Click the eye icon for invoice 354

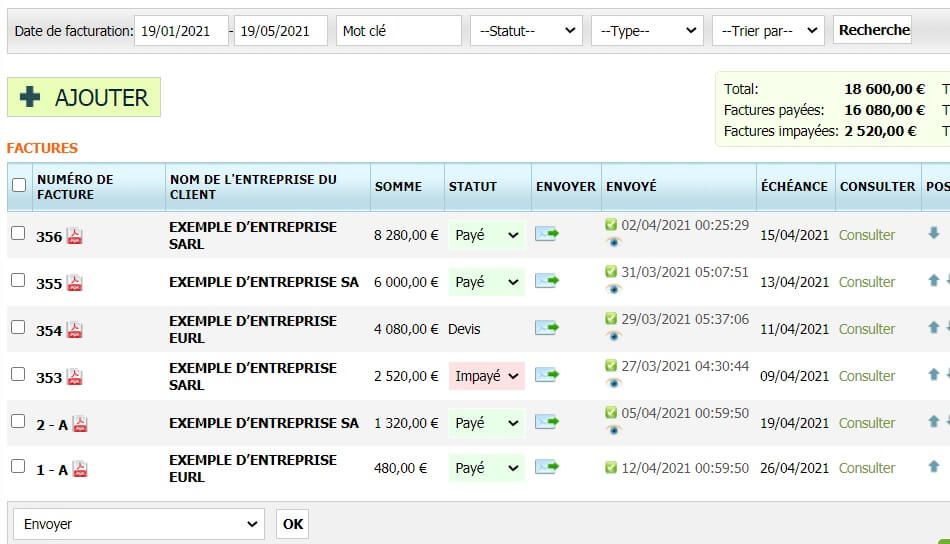pos(613,336)
